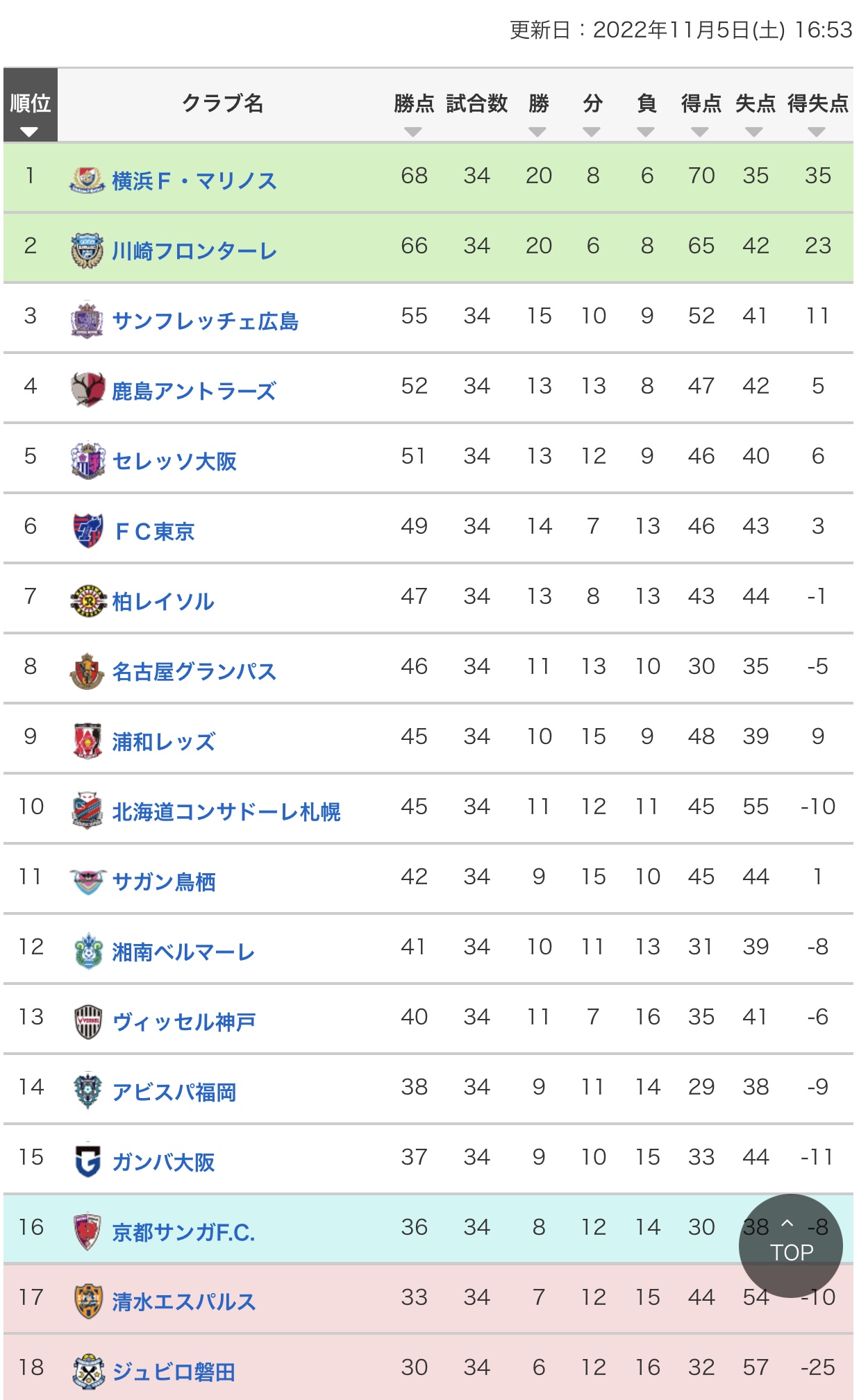Viewport: 859px width, 1400px height.
Task: Open the サンフレッチェ広島 team link
Action: (206, 321)
